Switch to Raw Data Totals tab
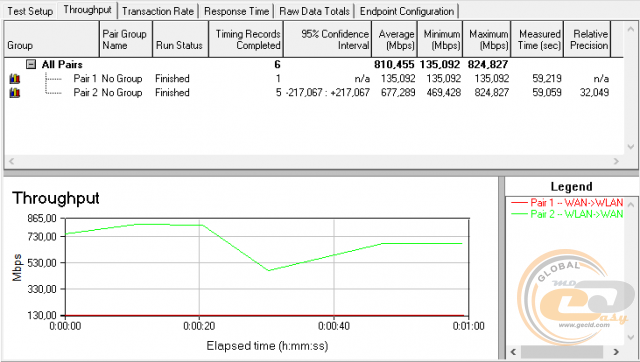This screenshot has height=362, width=640. 314,11
